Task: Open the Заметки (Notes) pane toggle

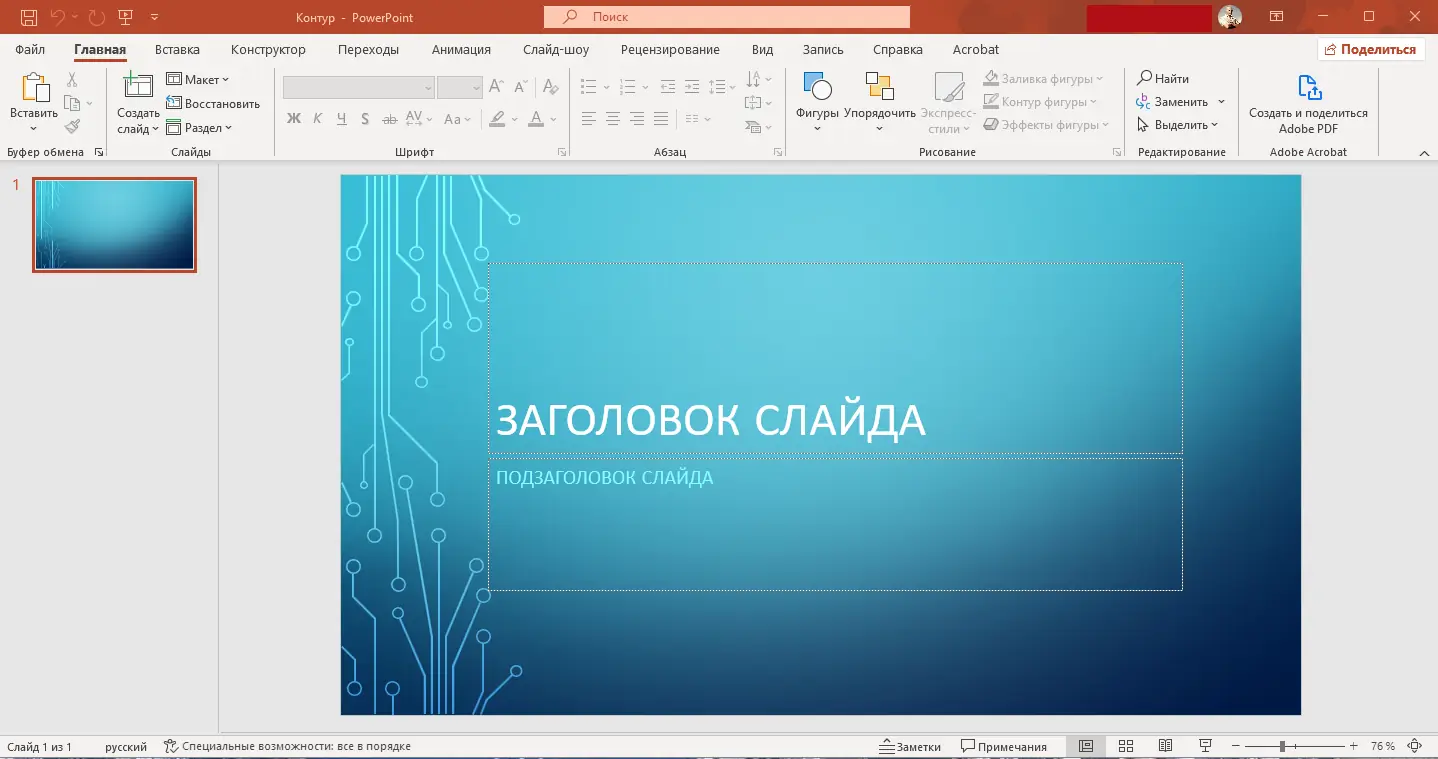Action: [x=910, y=746]
